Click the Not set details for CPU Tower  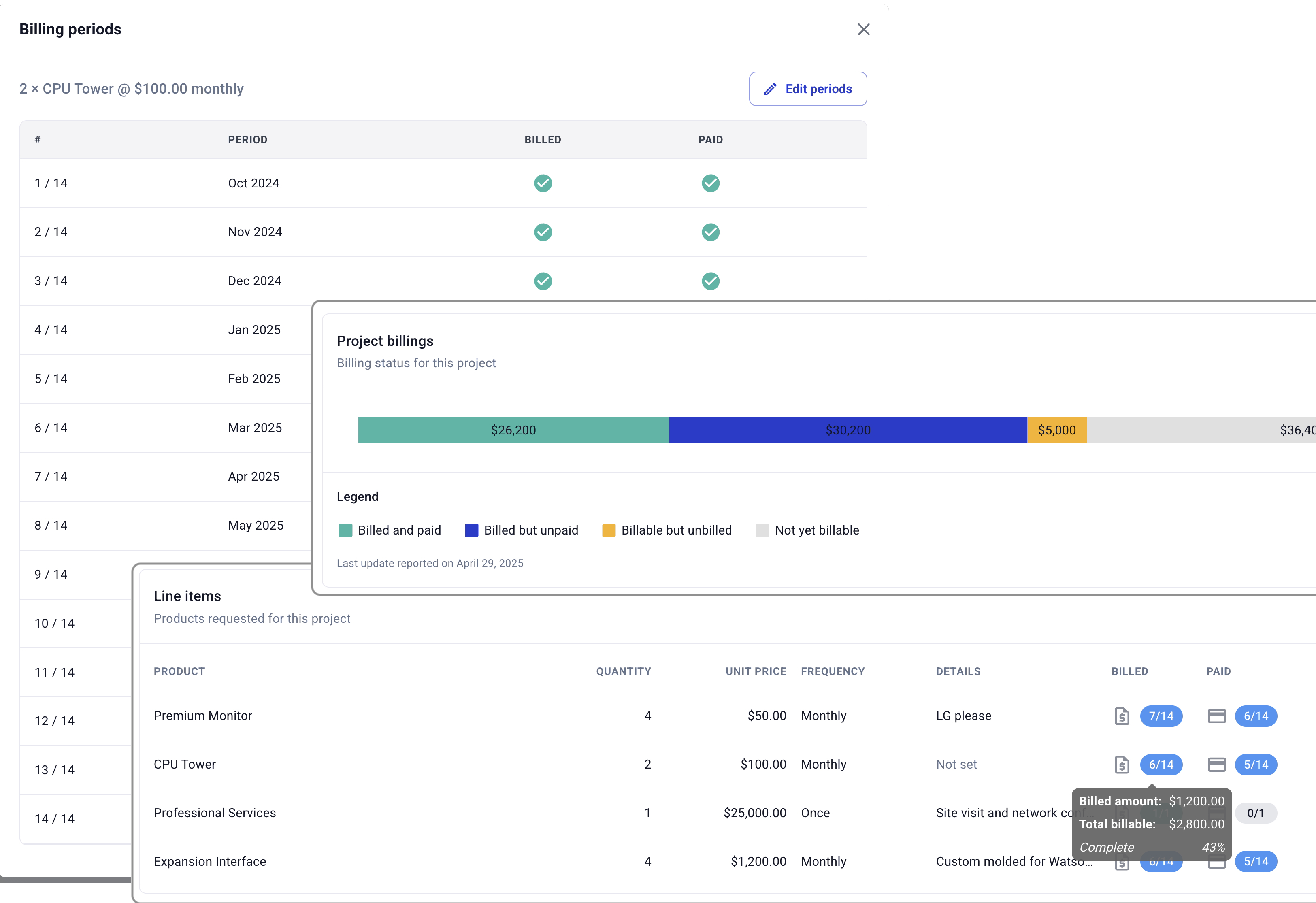(956, 765)
